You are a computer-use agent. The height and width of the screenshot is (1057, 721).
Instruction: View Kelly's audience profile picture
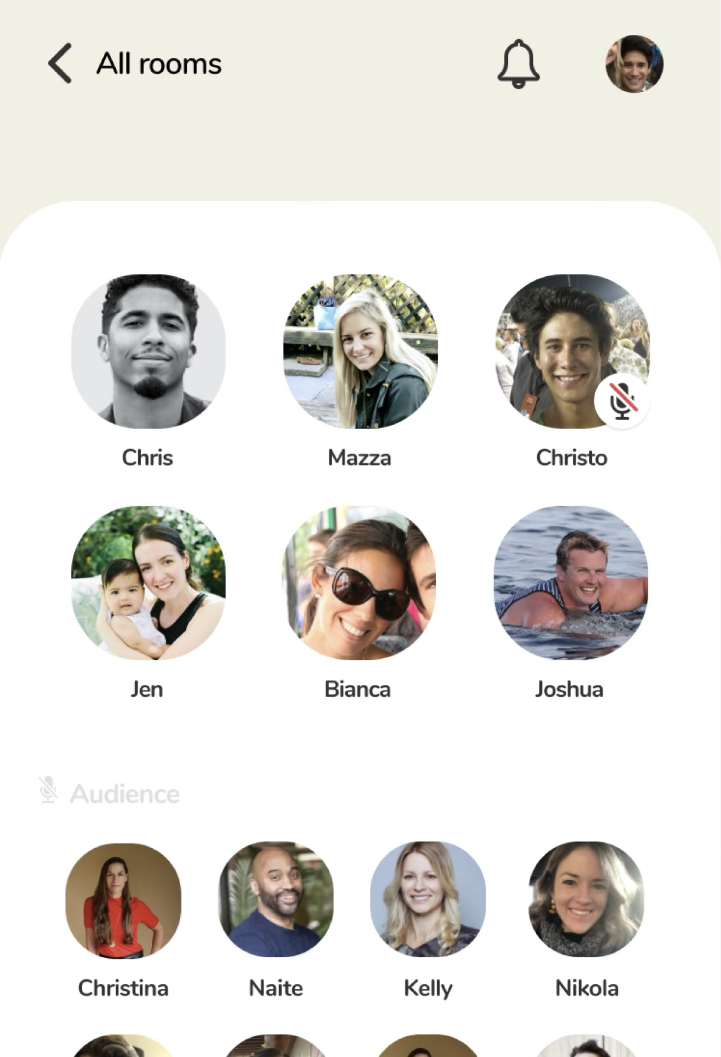(428, 899)
